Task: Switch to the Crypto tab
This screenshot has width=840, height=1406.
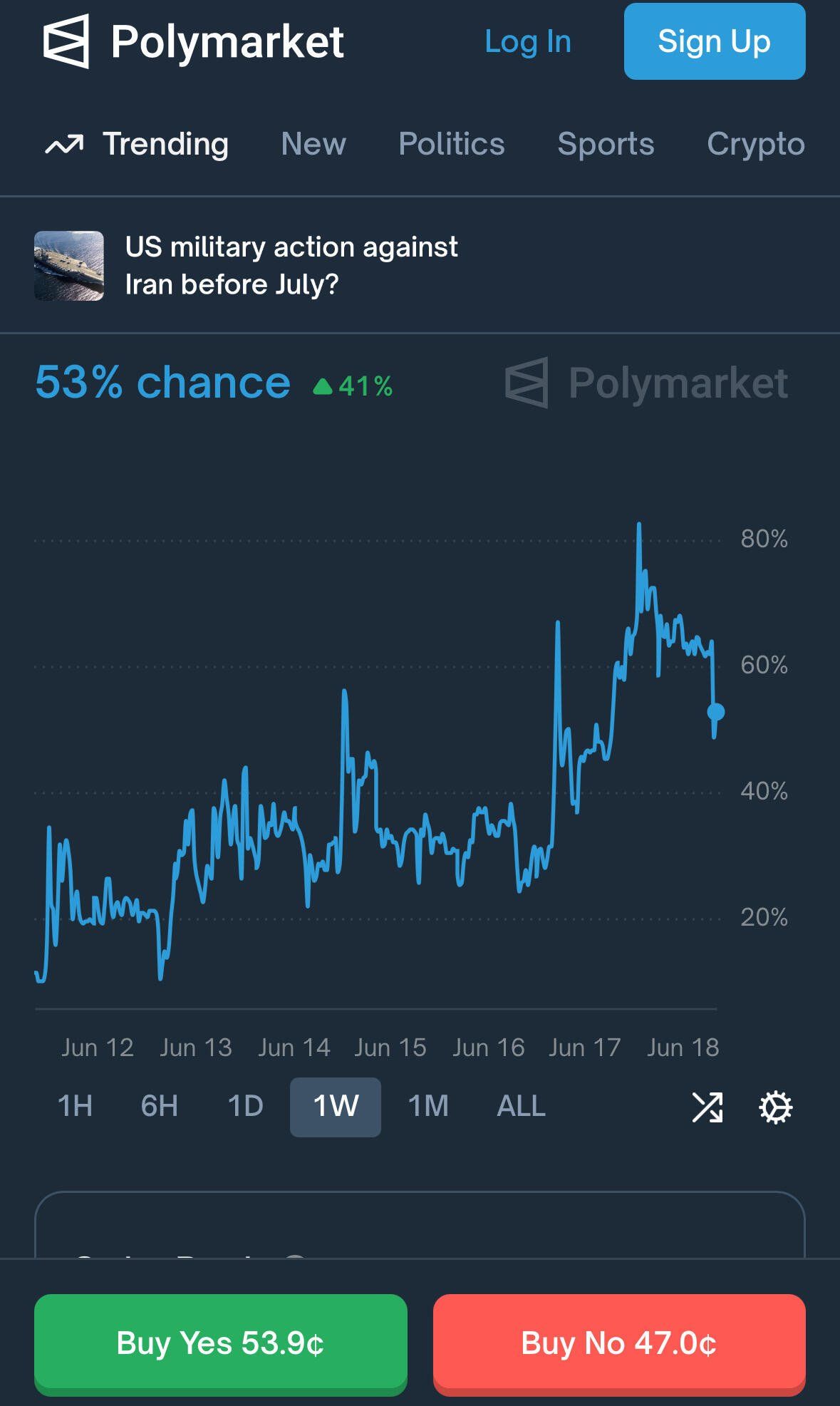Action: pos(755,144)
